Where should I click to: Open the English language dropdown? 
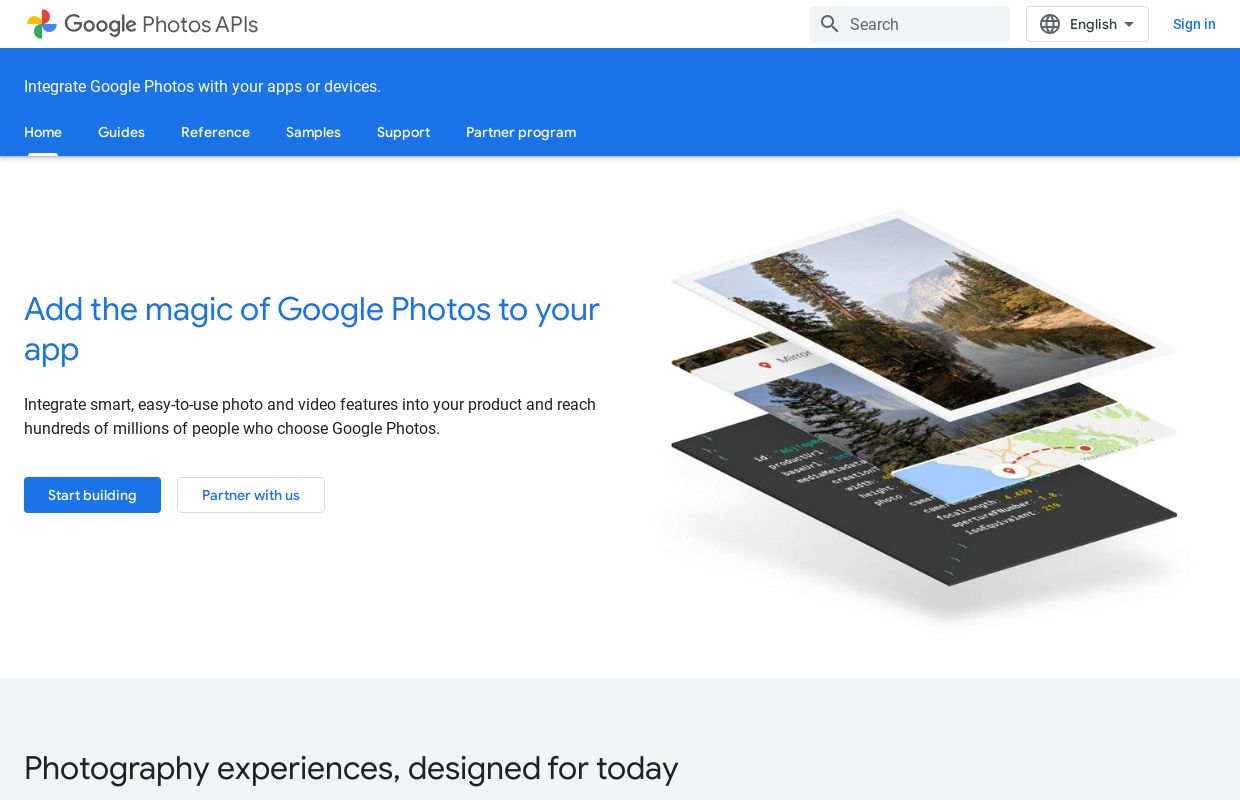click(1087, 24)
